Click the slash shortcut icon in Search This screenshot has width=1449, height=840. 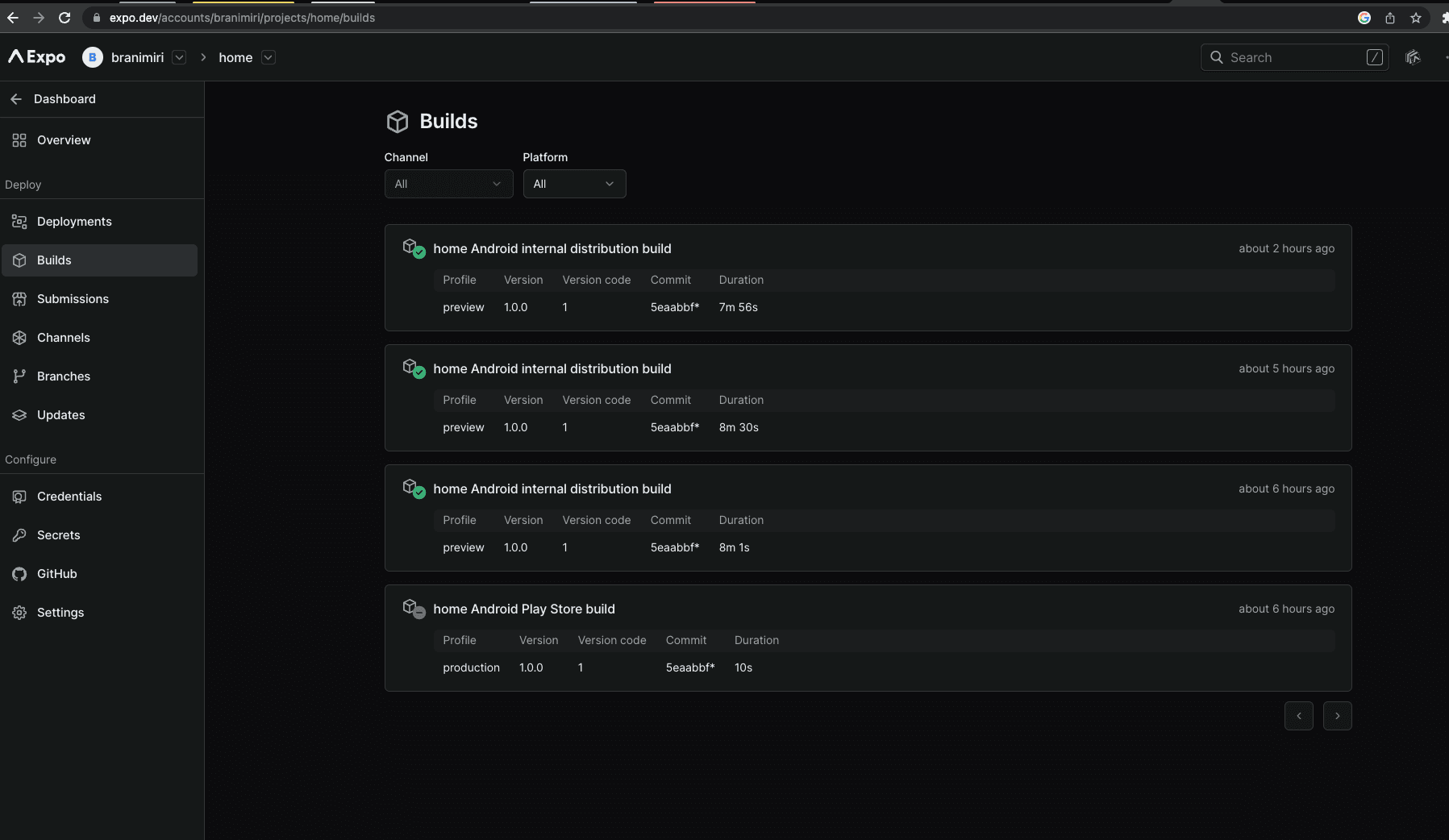click(x=1375, y=57)
